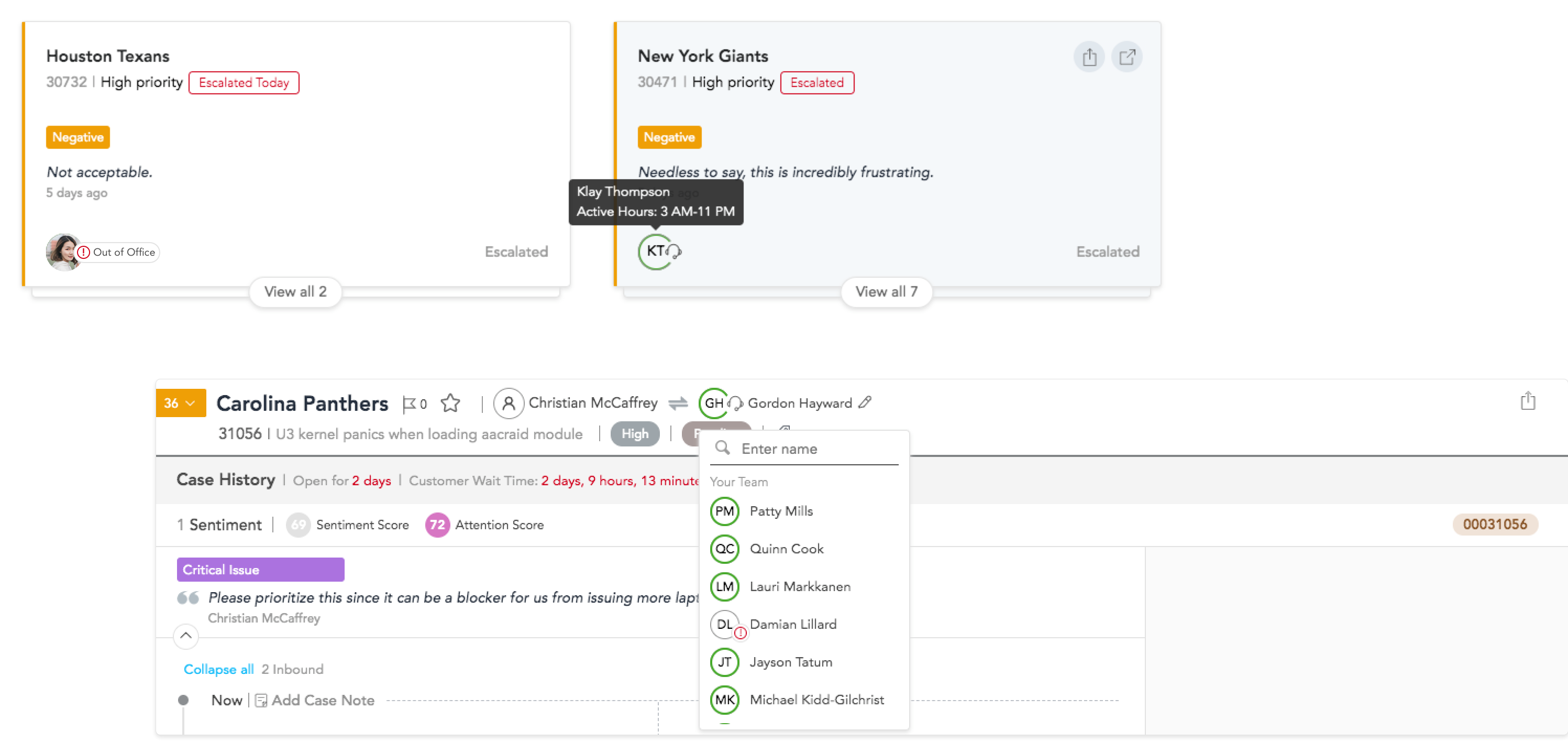Click the "2 Inbound" label
Viewport: 1568px width, 742px height.
point(292,670)
